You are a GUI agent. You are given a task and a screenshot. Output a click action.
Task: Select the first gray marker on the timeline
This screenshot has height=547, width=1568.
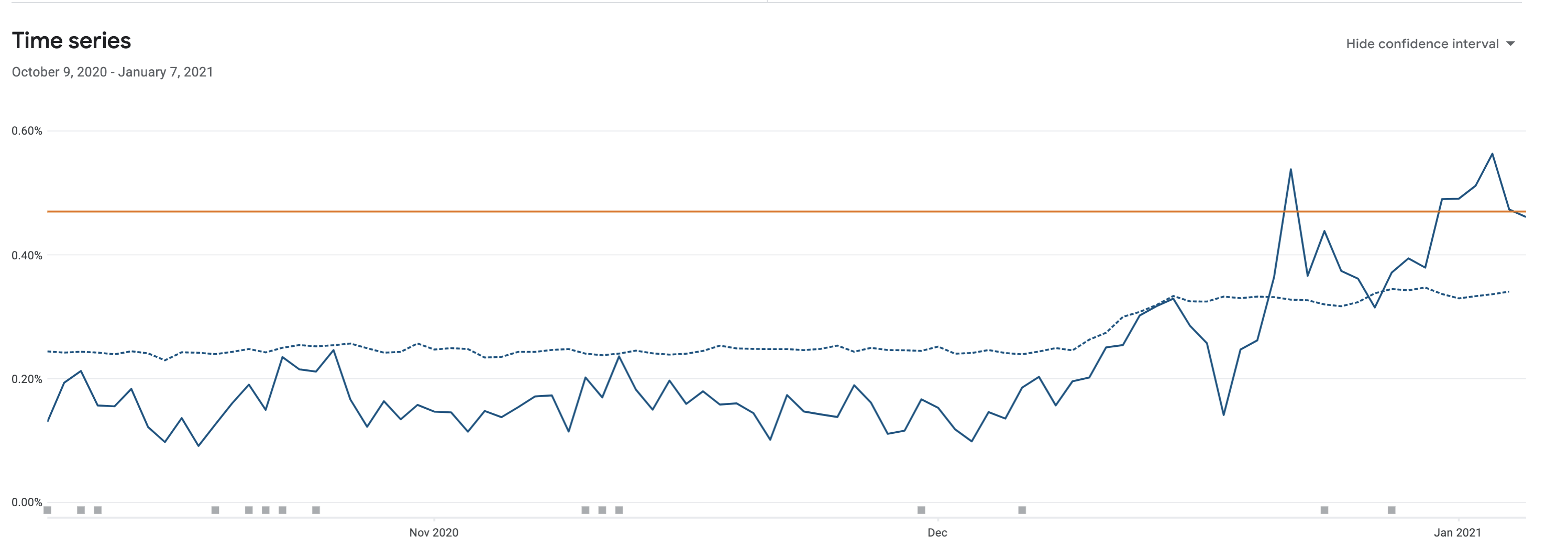point(48,510)
